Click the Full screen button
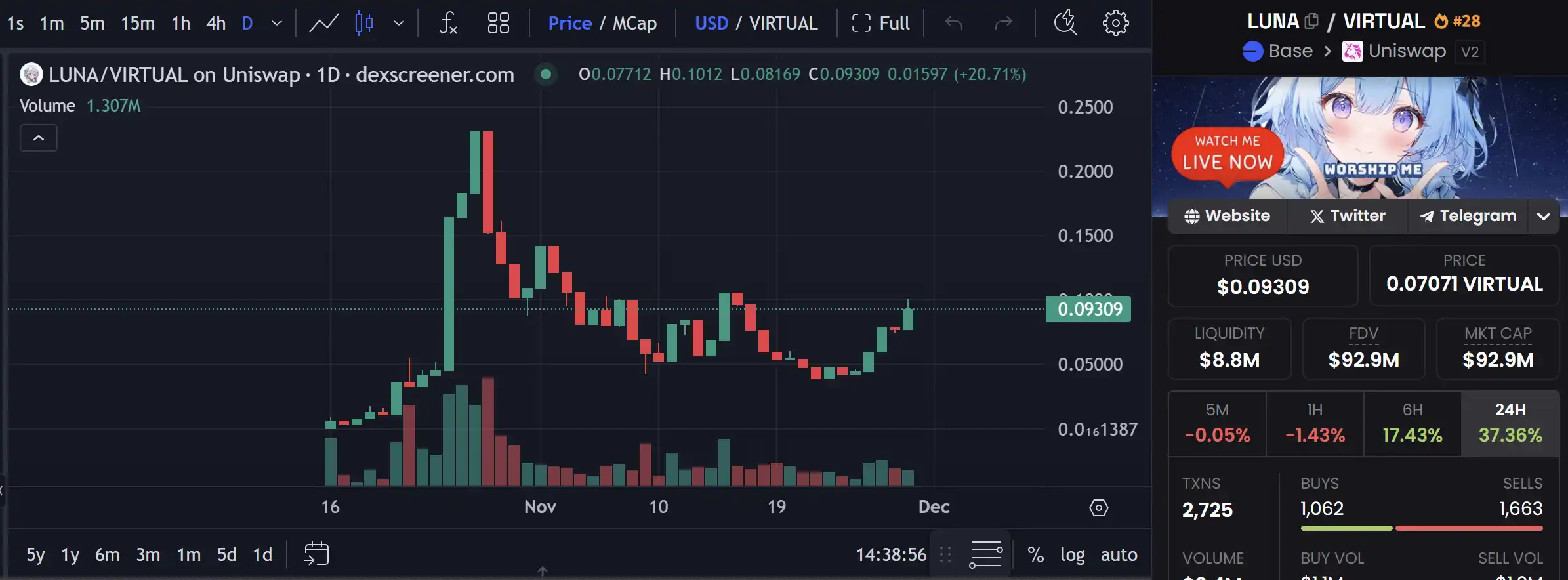 (x=880, y=24)
